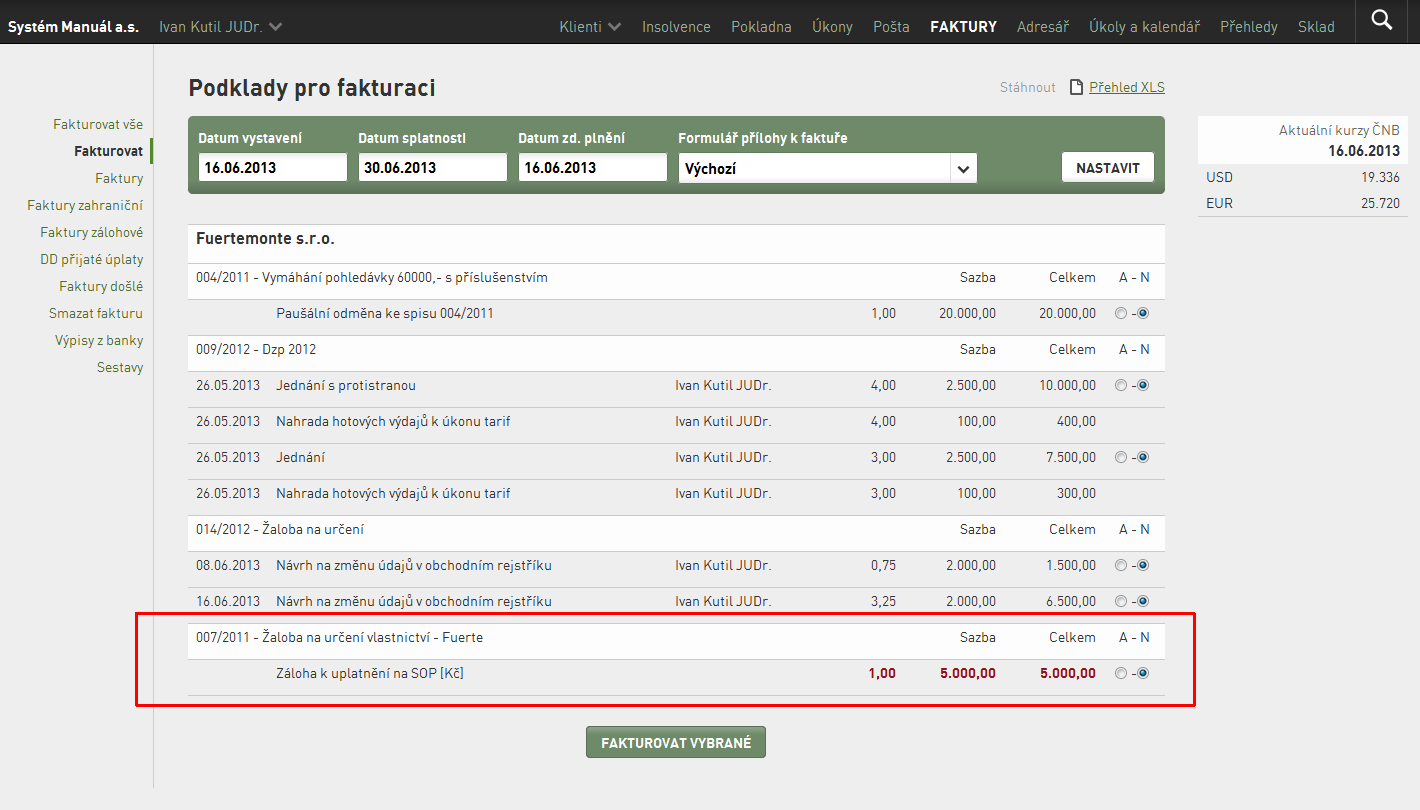This screenshot has width=1420, height=810.
Task: Select A radio for Záloha k uplatnění na SOP
Action: pos(1120,673)
